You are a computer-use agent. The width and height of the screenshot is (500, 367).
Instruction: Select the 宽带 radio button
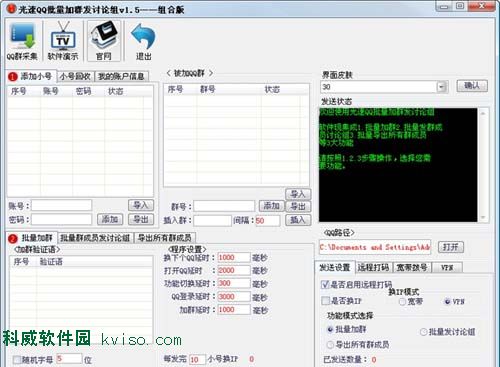click(402, 302)
